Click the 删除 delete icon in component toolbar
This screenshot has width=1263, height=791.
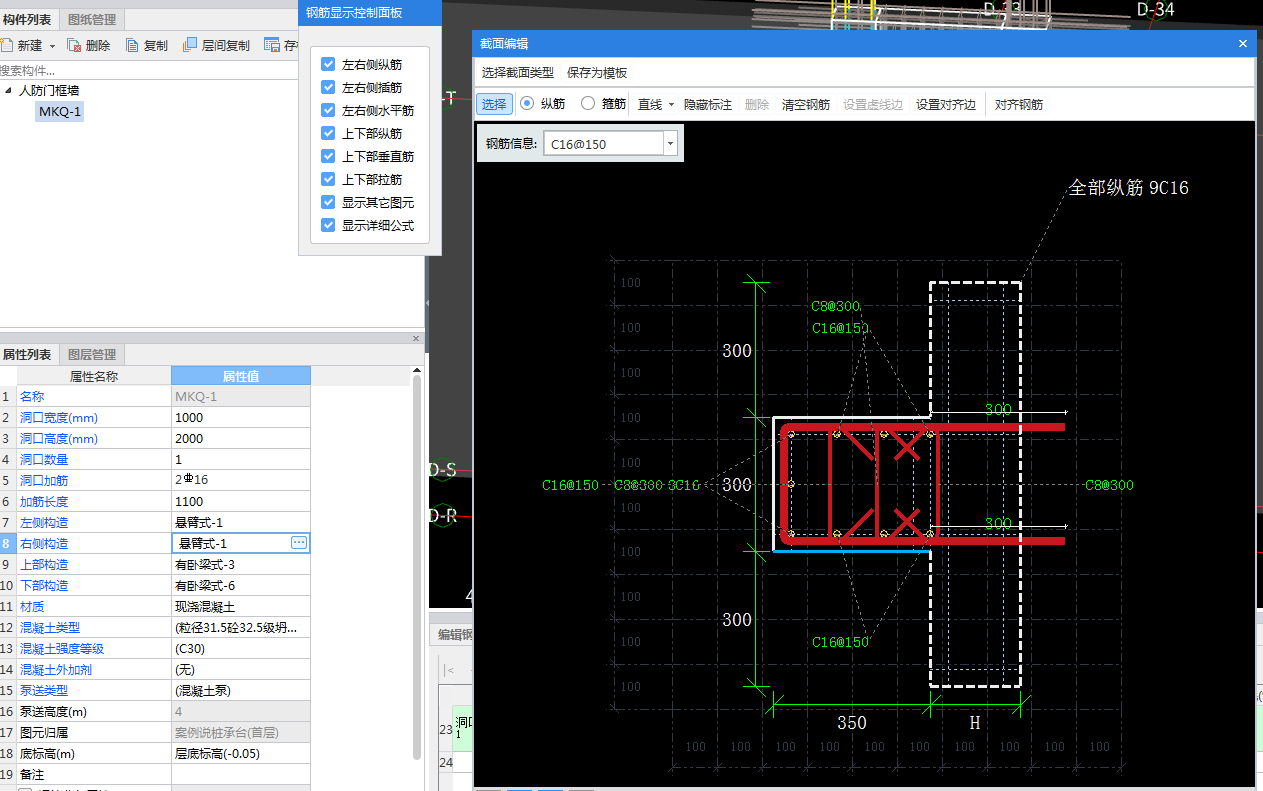coord(73,45)
